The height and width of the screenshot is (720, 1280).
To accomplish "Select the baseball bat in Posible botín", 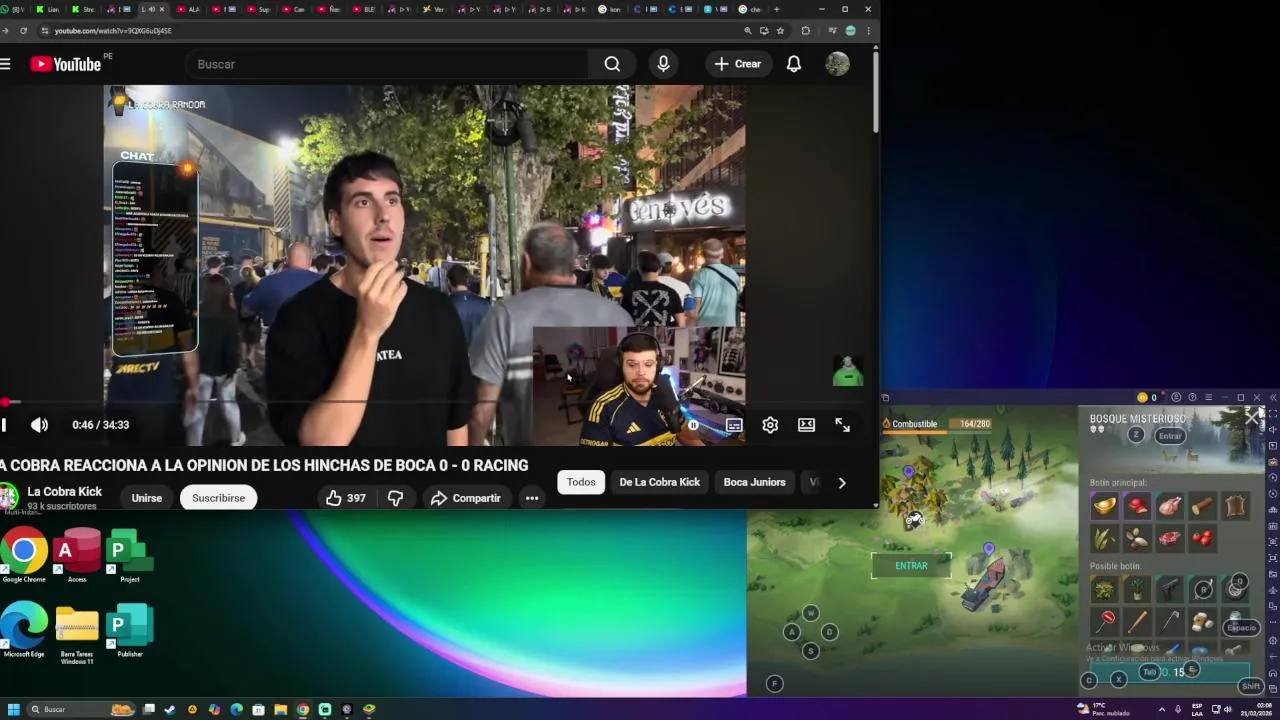I will point(1137,623).
